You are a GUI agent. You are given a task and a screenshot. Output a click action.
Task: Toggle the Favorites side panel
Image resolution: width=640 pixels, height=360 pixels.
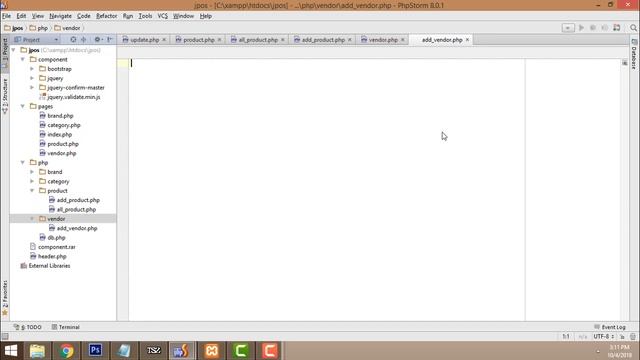click(x=5, y=298)
